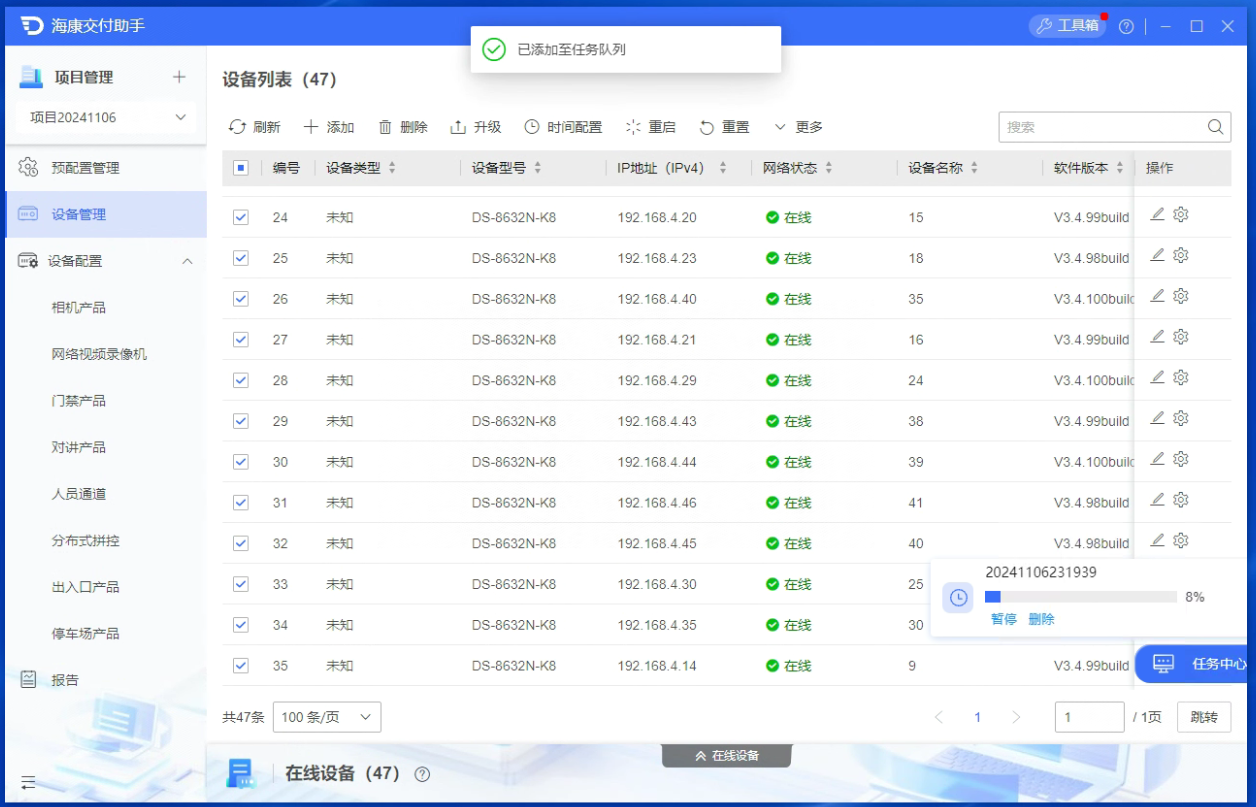Image resolution: width=1256 pixels, height=807 pixels.
Task: Toggle the select-all header checkbox
Action: (241, 168)
